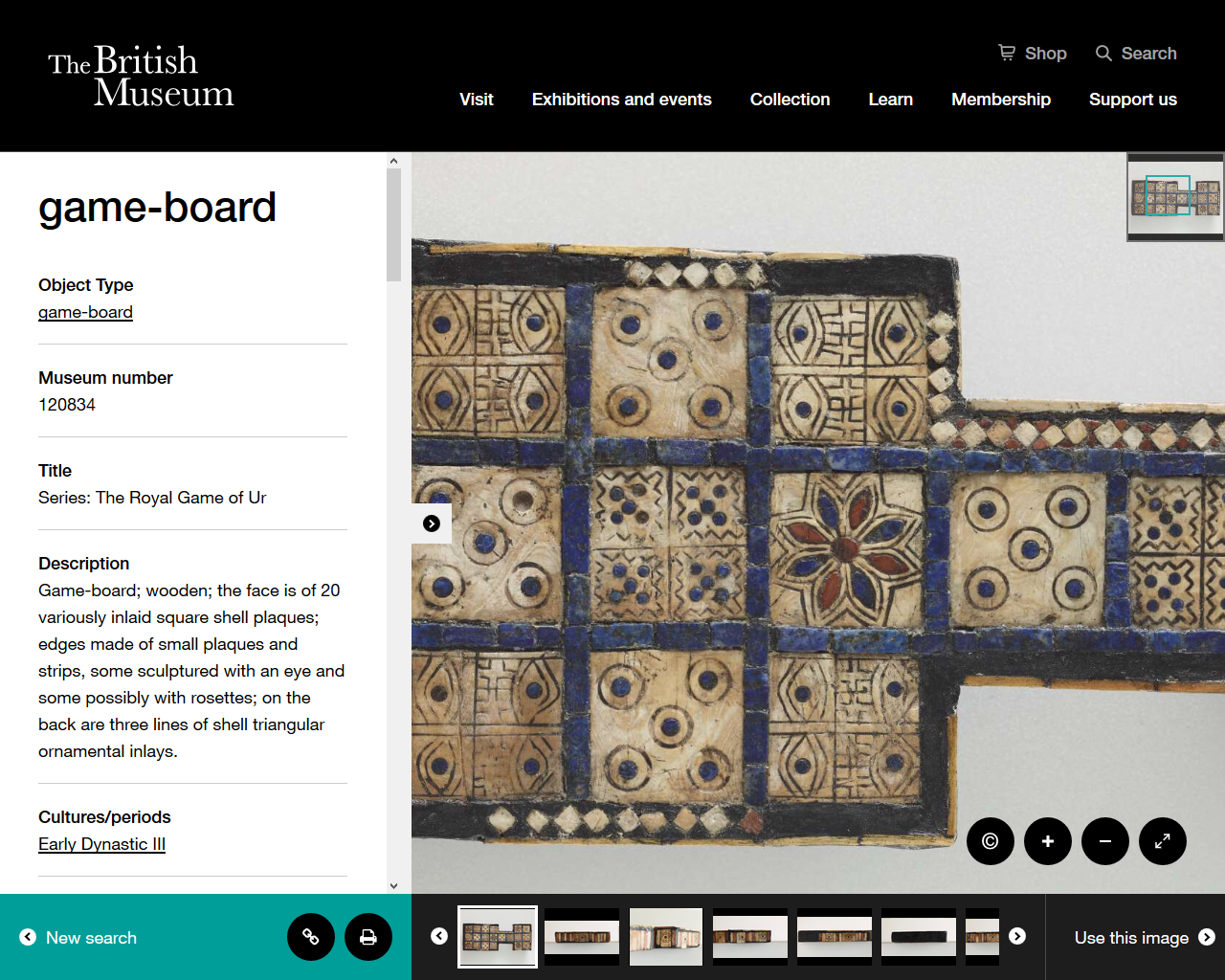Click the copyright info icon

pyautogui.click(x=991, y=841)
